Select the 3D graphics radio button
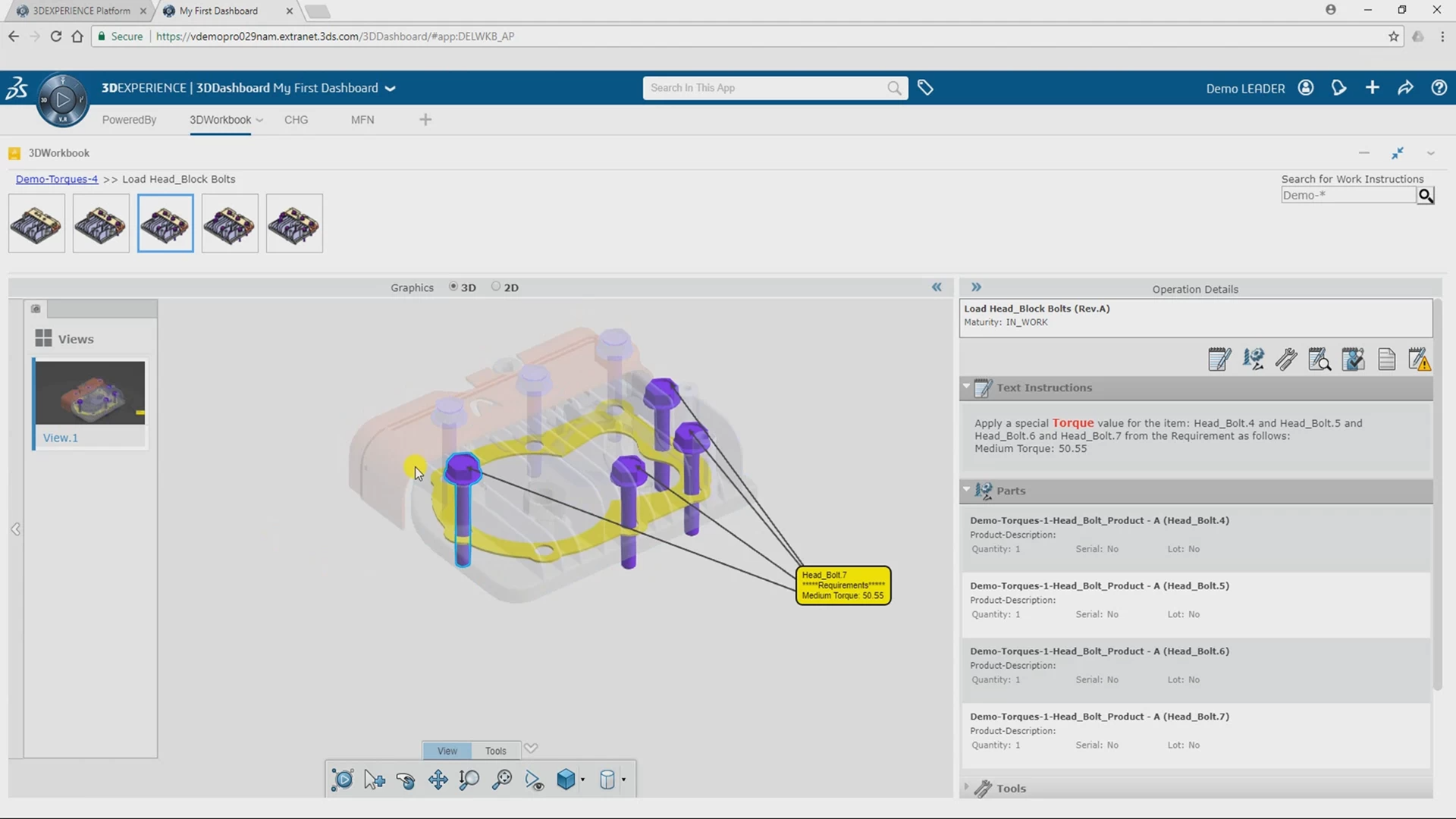Screen dimensions: 1456x819 point(453,287)
